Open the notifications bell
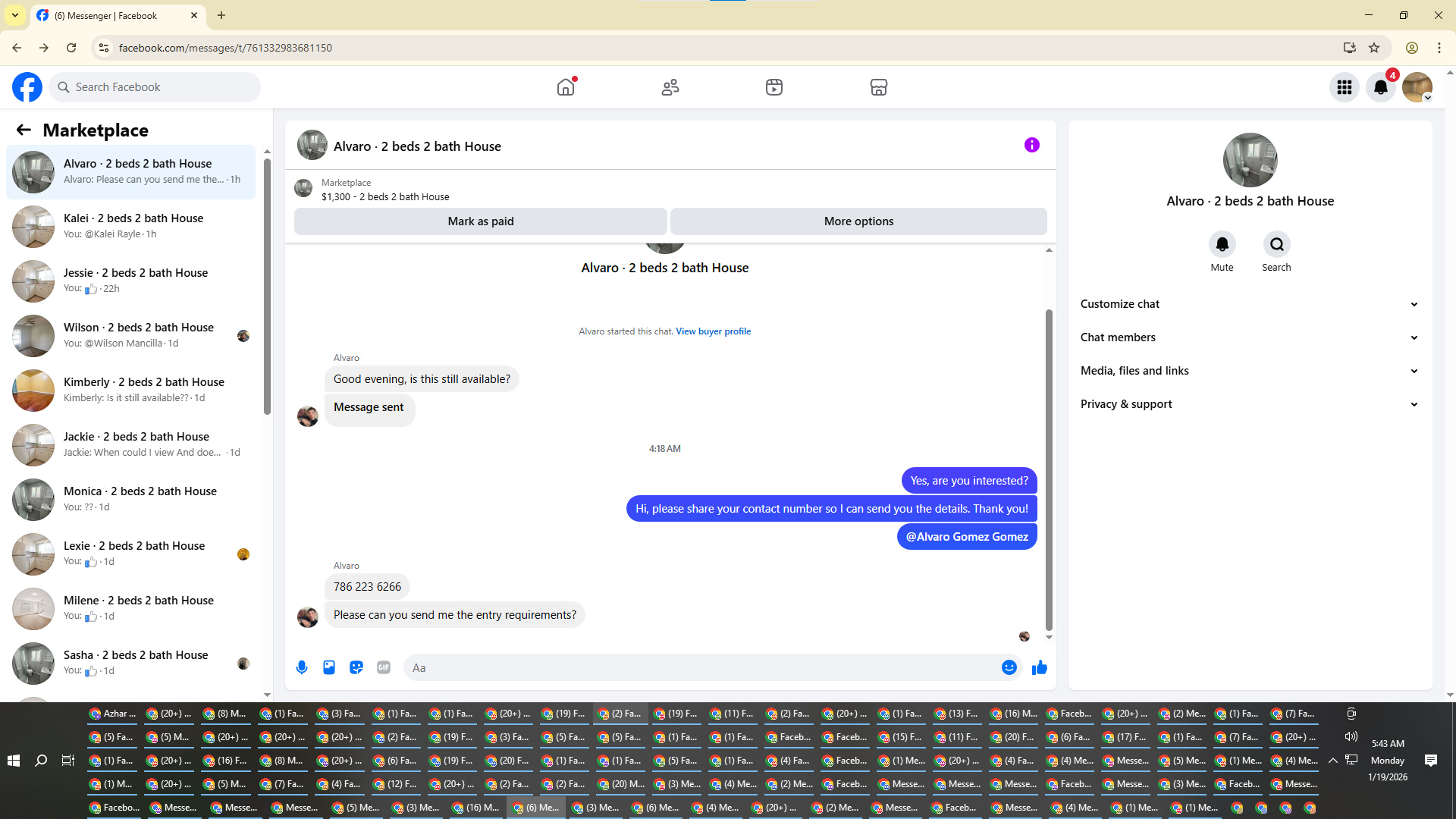 pos(1380,87)
